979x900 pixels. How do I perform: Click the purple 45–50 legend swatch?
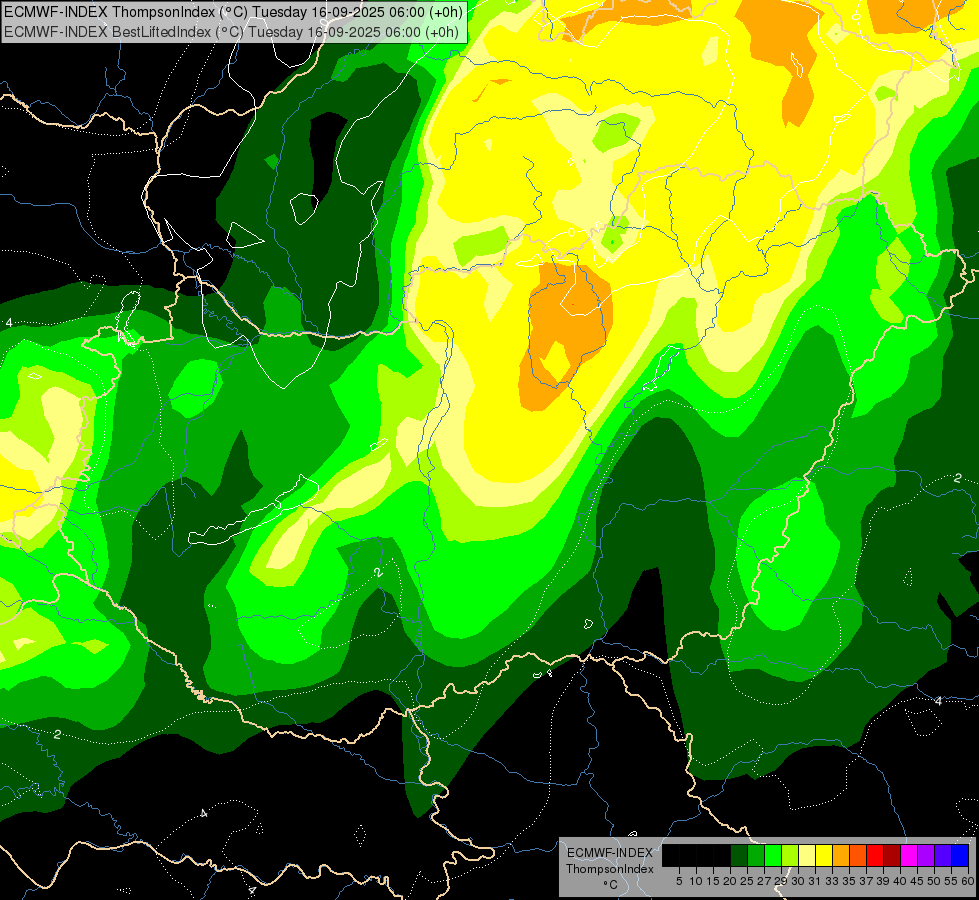pyautogui.click(x=926, y=855)
